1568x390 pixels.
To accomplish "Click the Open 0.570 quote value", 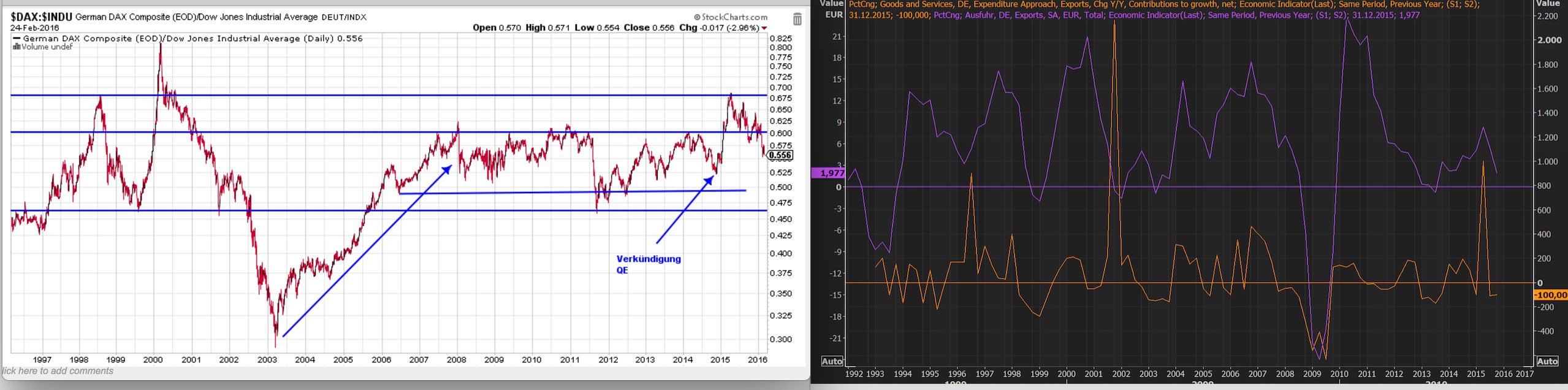I will point(497,28).
